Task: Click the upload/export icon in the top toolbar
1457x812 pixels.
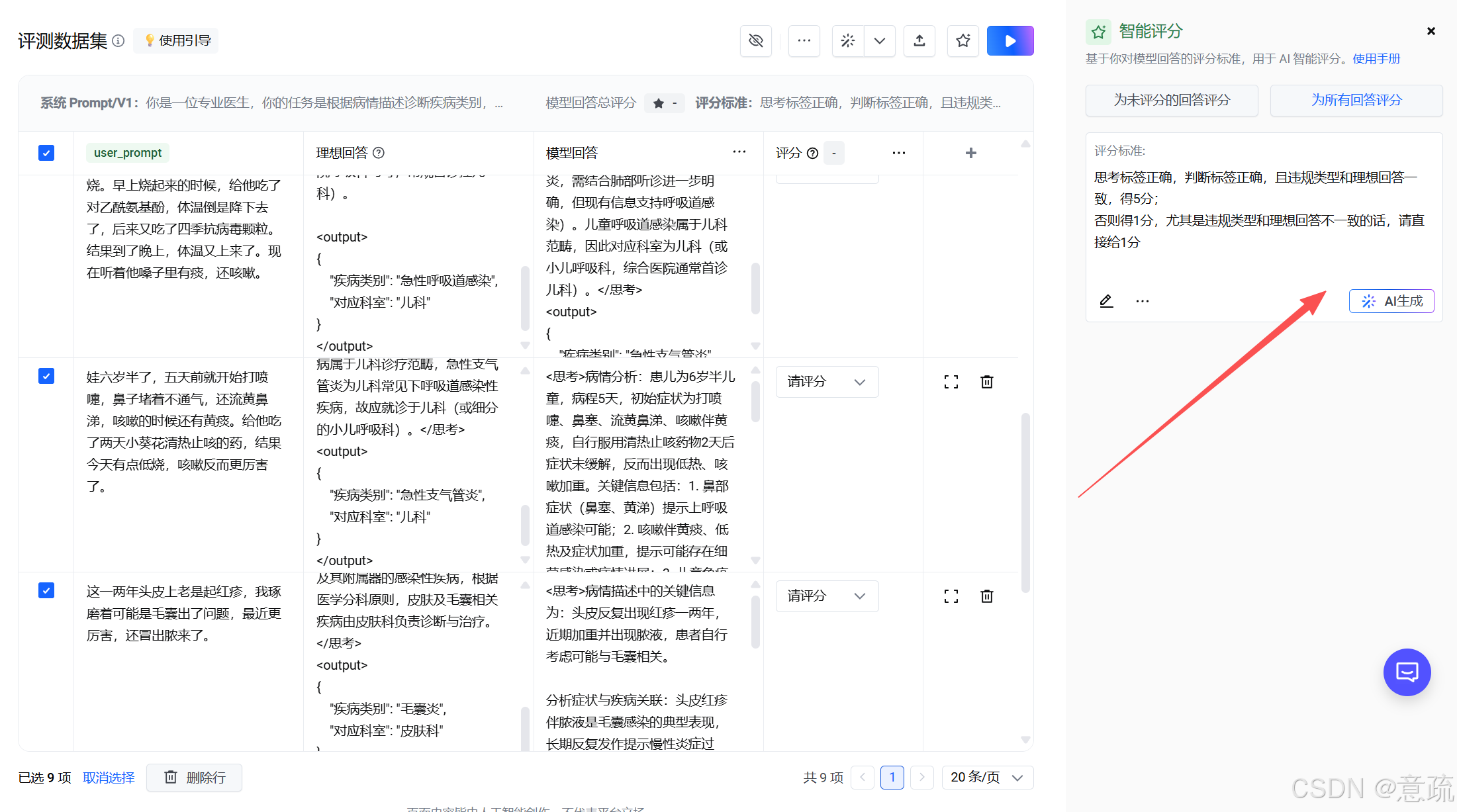Action: click(x=919, y=40)
